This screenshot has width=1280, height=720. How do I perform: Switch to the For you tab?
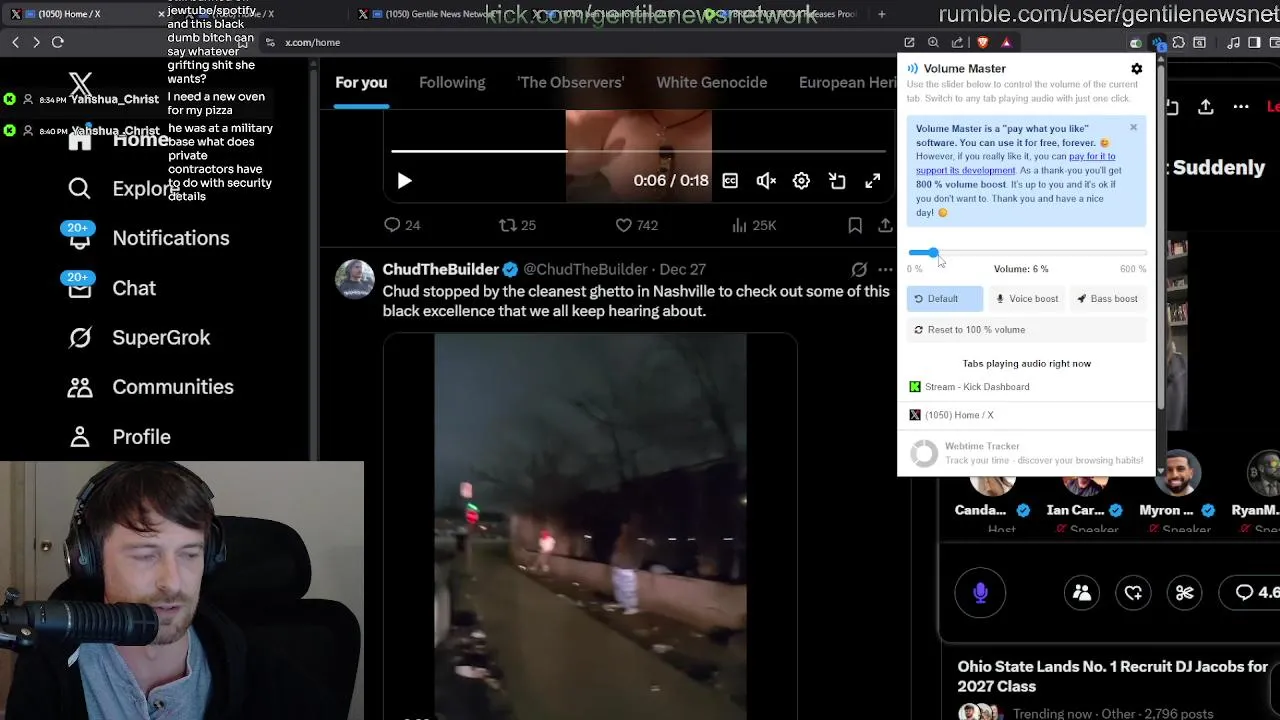pos(361,83)
